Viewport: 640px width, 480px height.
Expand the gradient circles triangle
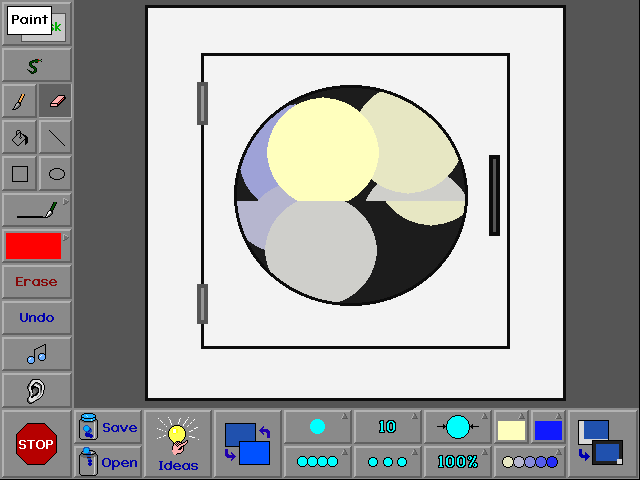559,452
